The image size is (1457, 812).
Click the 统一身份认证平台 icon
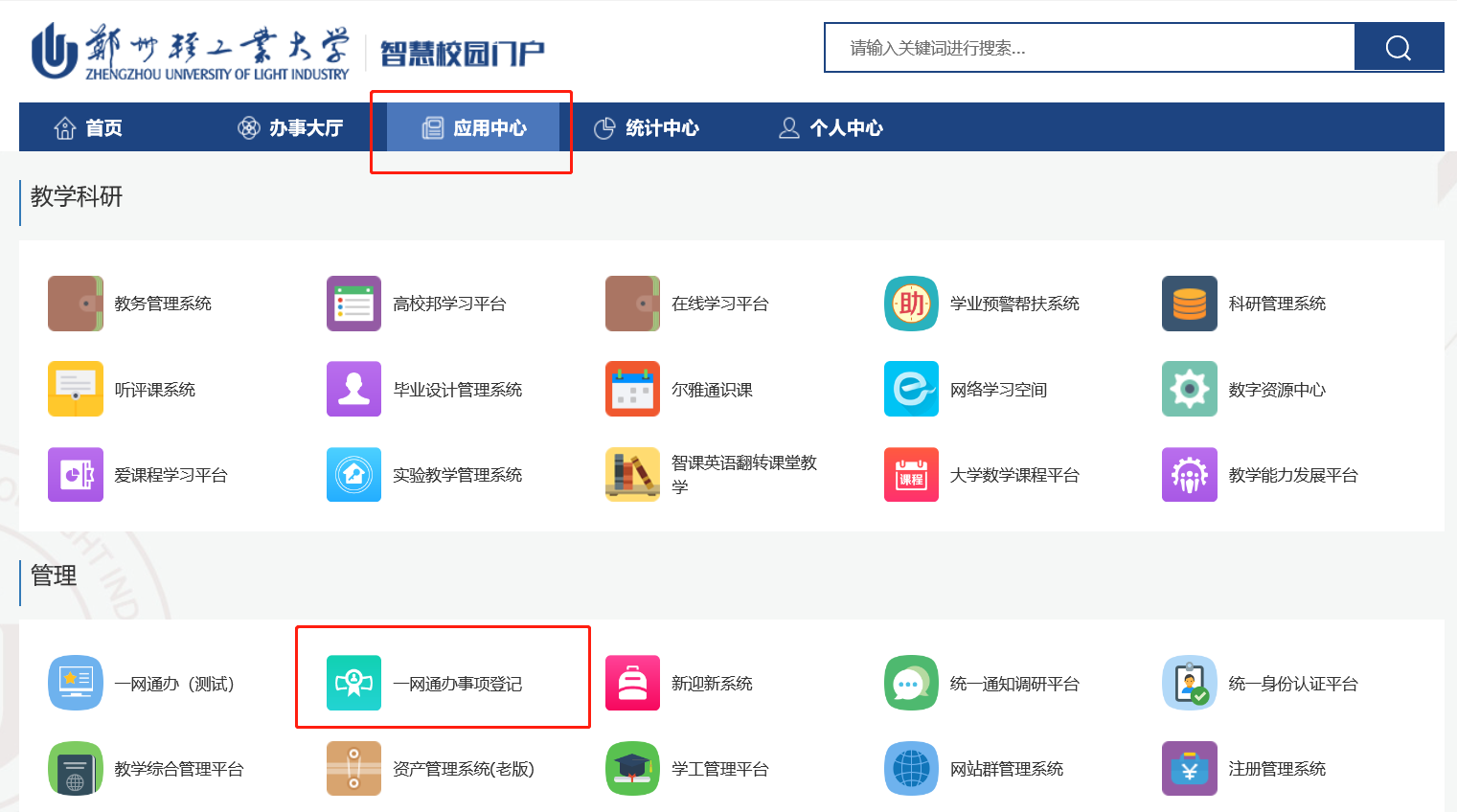[x=1189, y=683]
